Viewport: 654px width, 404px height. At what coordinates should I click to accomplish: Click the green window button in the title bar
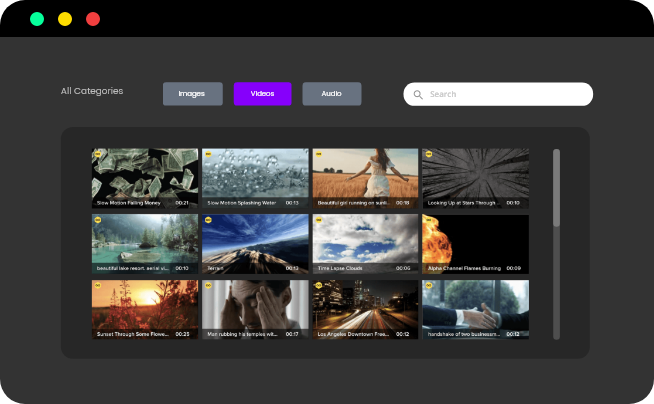pyautogui.click(x=37, y=19)
